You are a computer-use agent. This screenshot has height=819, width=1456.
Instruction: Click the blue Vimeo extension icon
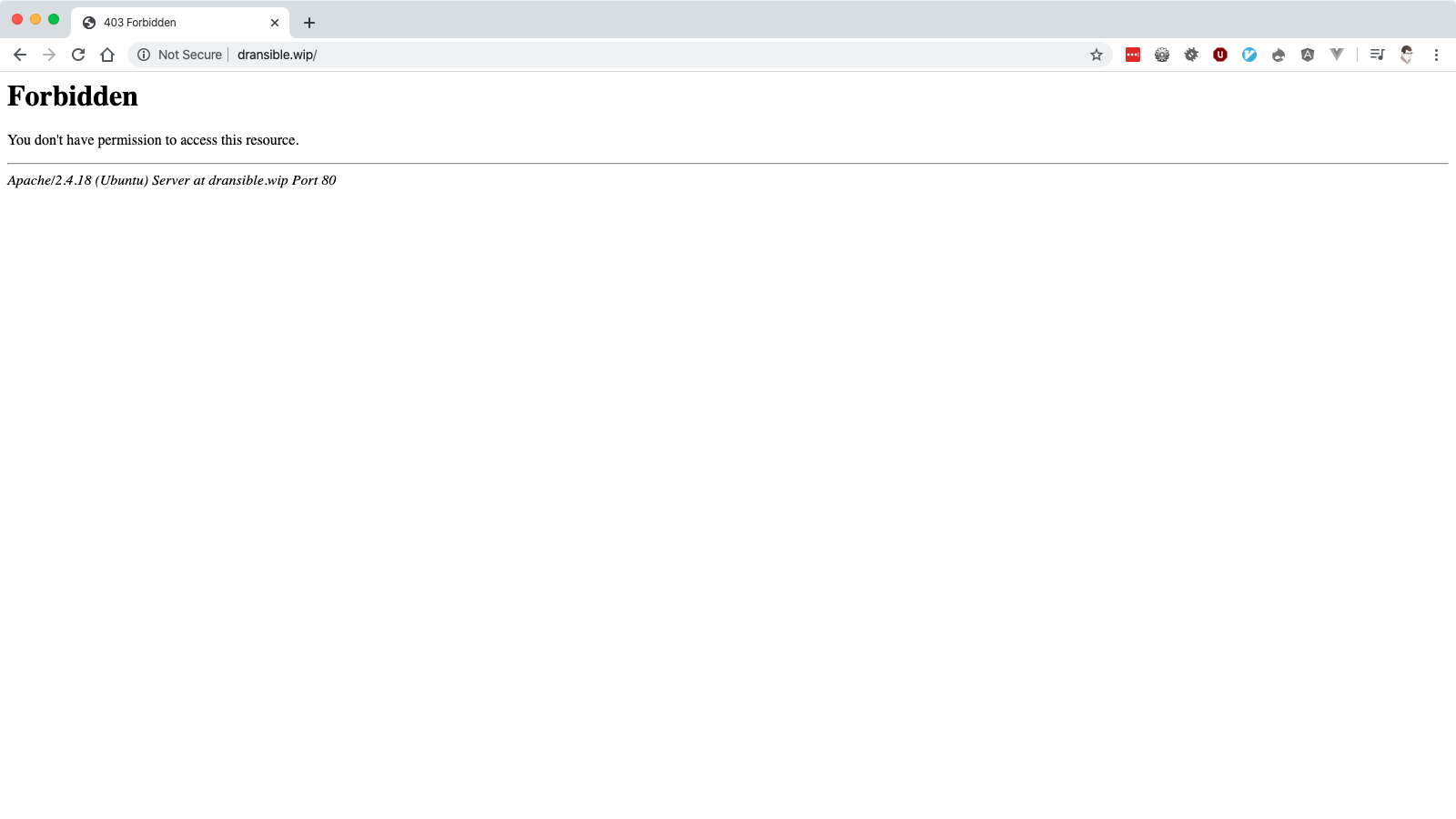[x=1249, y=55]
